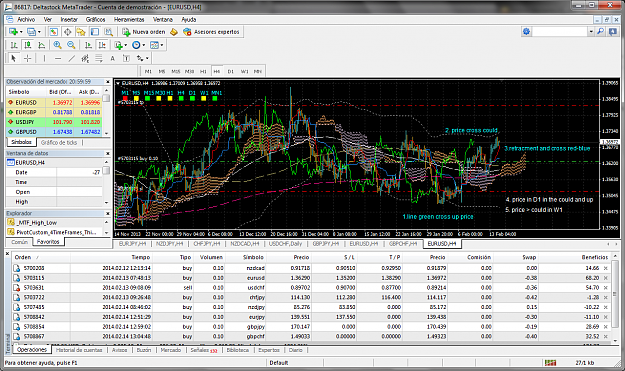Switch chart to bar chart icon

[x=14, y=45]
